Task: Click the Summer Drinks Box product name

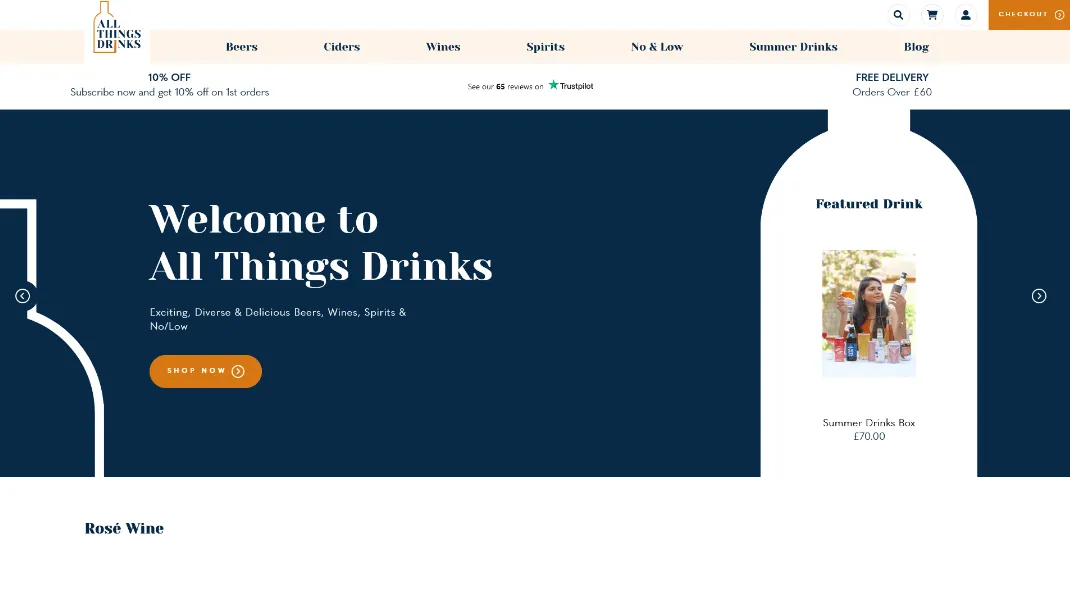Action: (868, 423)
